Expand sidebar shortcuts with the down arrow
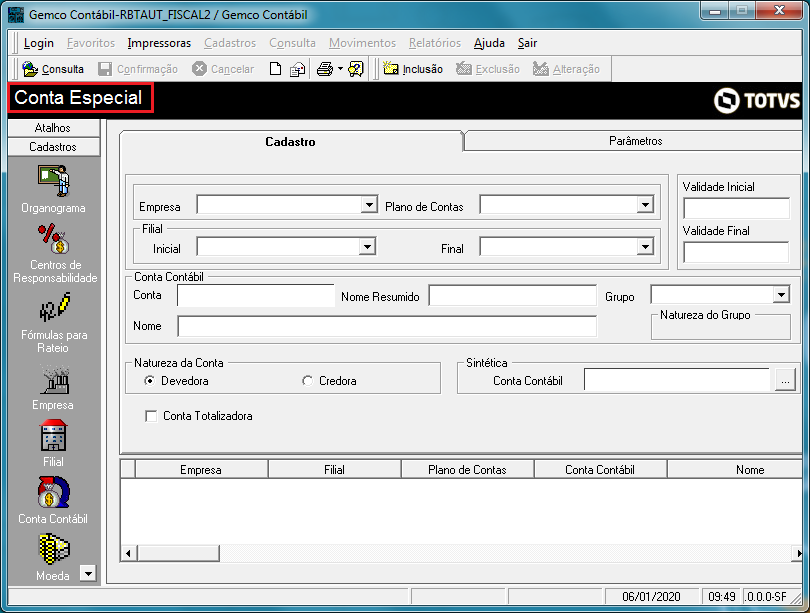Image resolution: width=810 pixels, height=613 pixels. point(88,573)
